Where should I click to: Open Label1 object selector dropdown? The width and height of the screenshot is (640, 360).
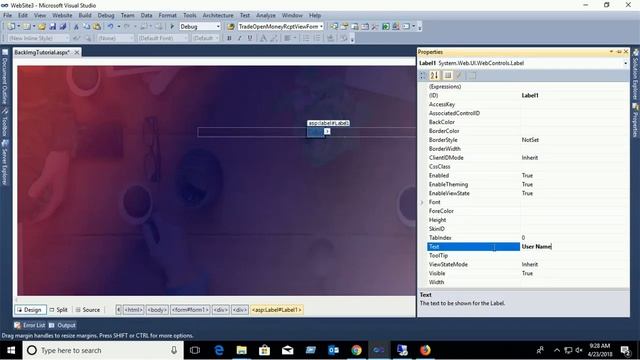pos(625,63)
